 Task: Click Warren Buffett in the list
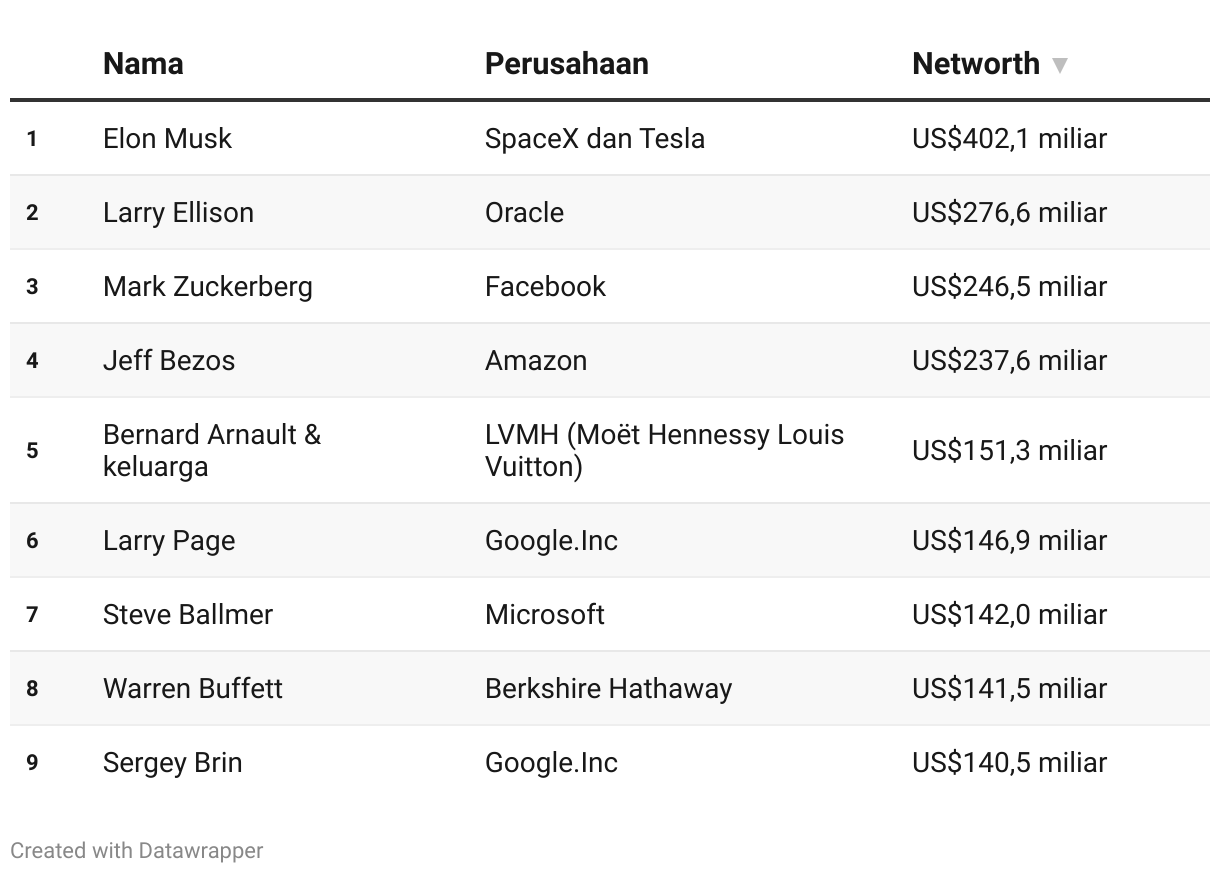193,688
